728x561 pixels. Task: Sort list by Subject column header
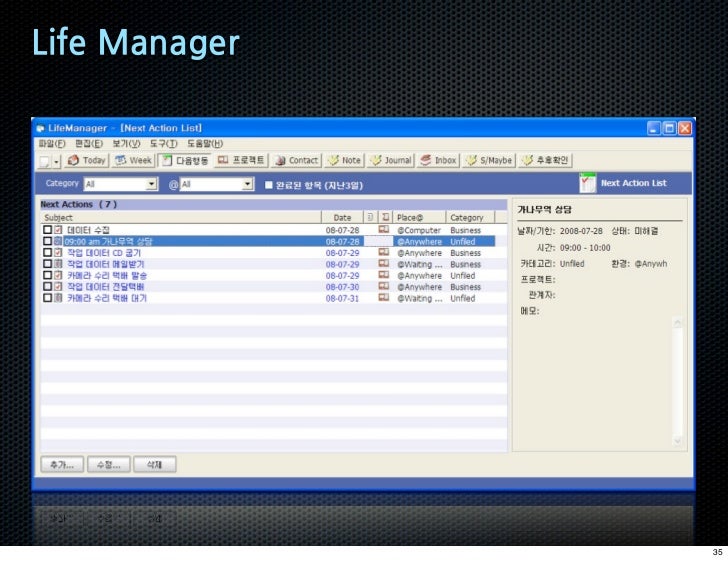(181, 217)
